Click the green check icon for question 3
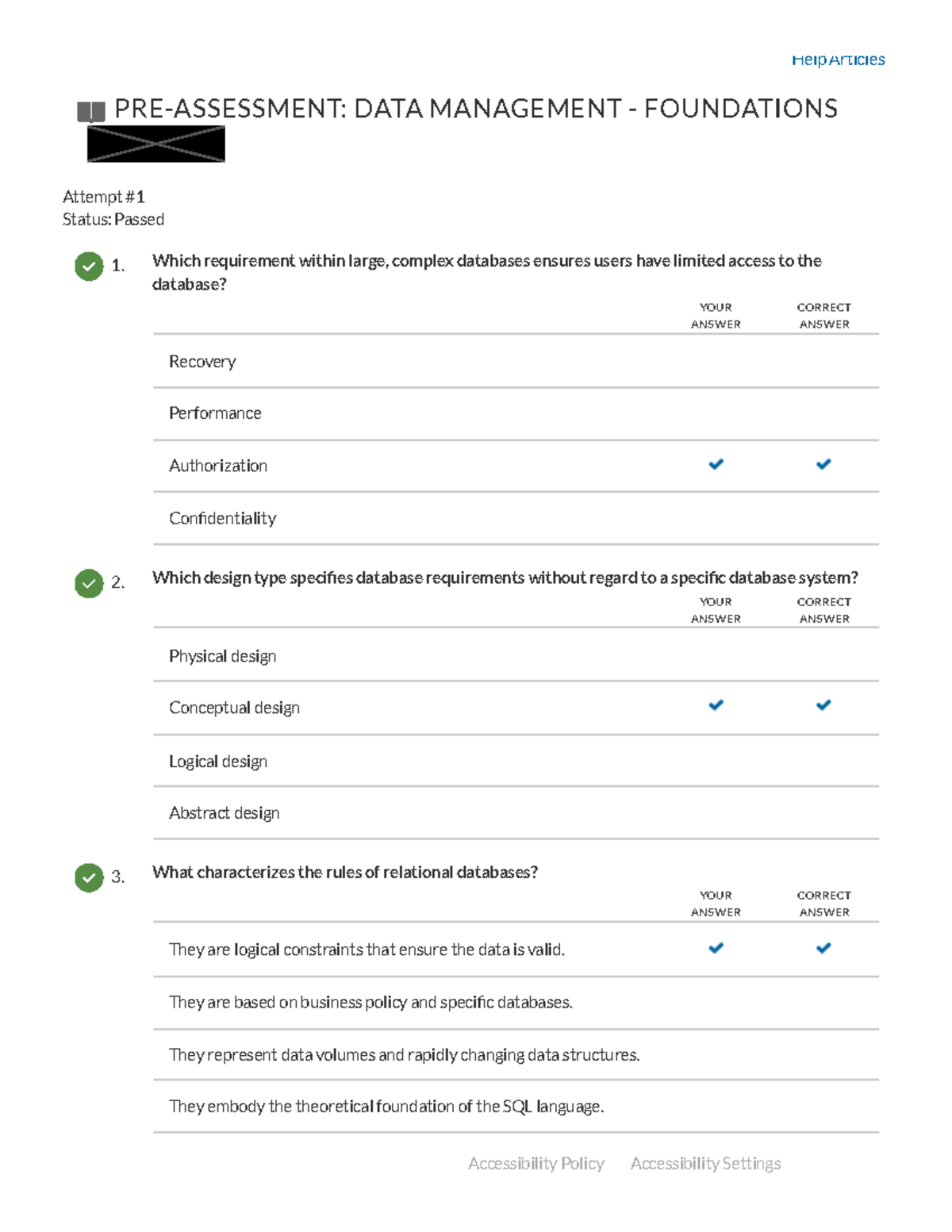This screenshot has width=952, height=1232. [89, 877]
